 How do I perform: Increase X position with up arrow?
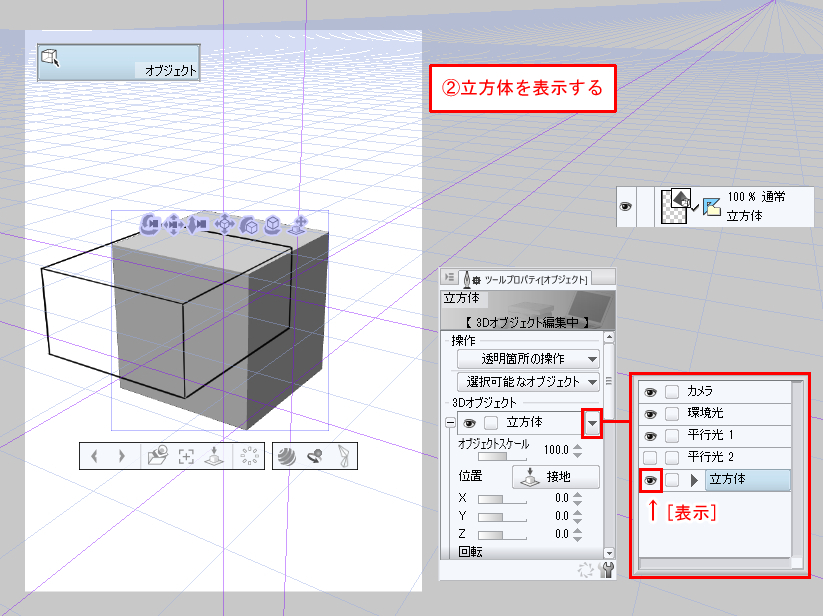pyautogui.click(x=577, y=494)
